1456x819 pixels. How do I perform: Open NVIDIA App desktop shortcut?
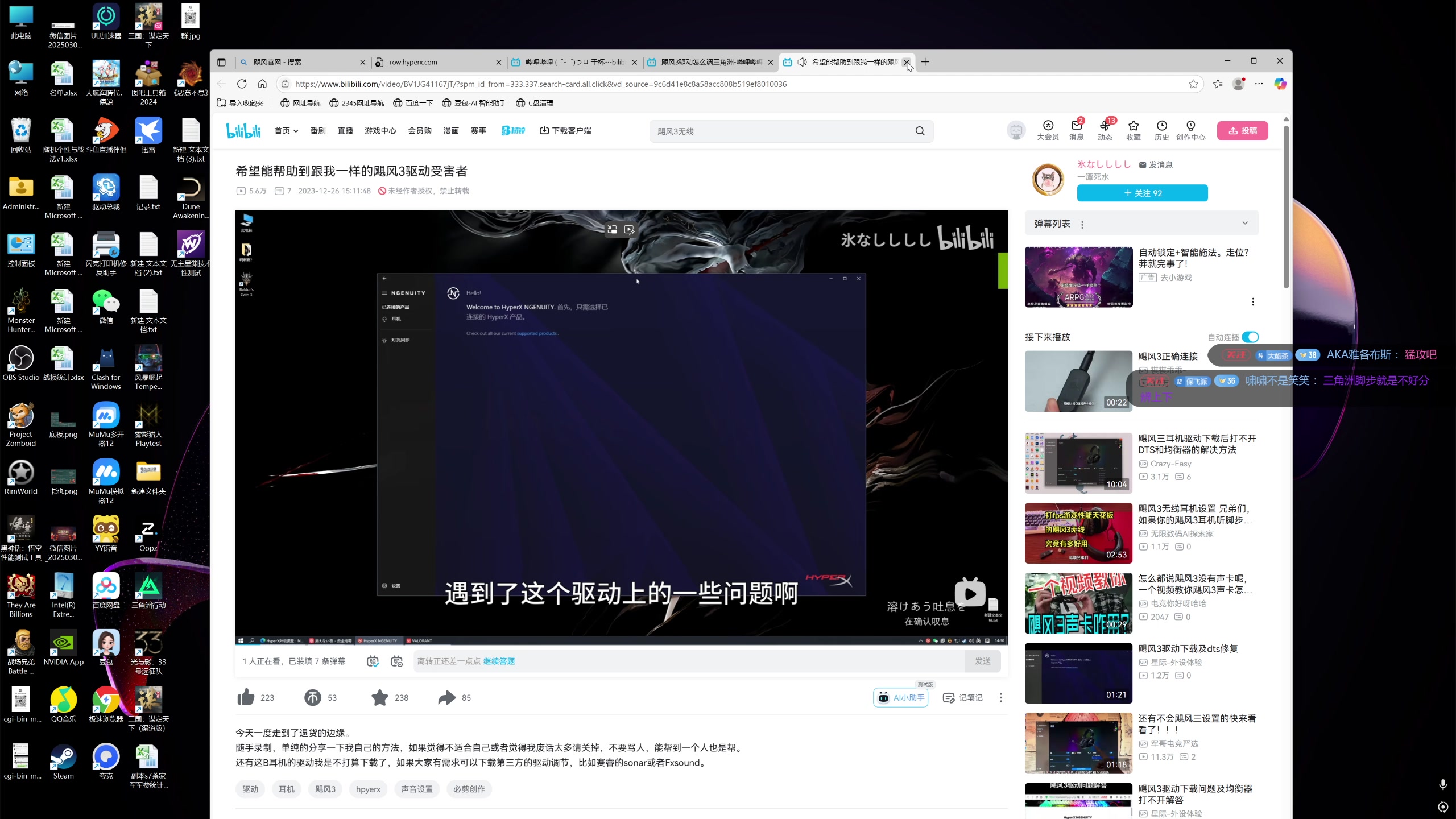(x=63, y=648)
